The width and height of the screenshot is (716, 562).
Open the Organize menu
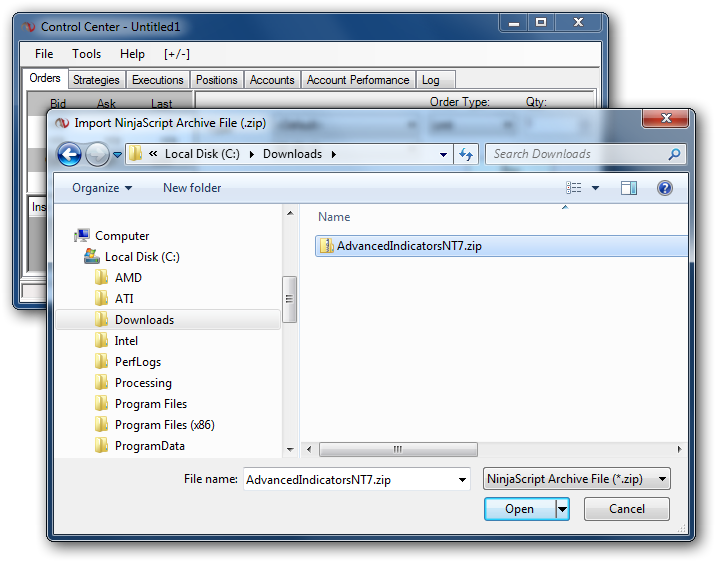102,188
